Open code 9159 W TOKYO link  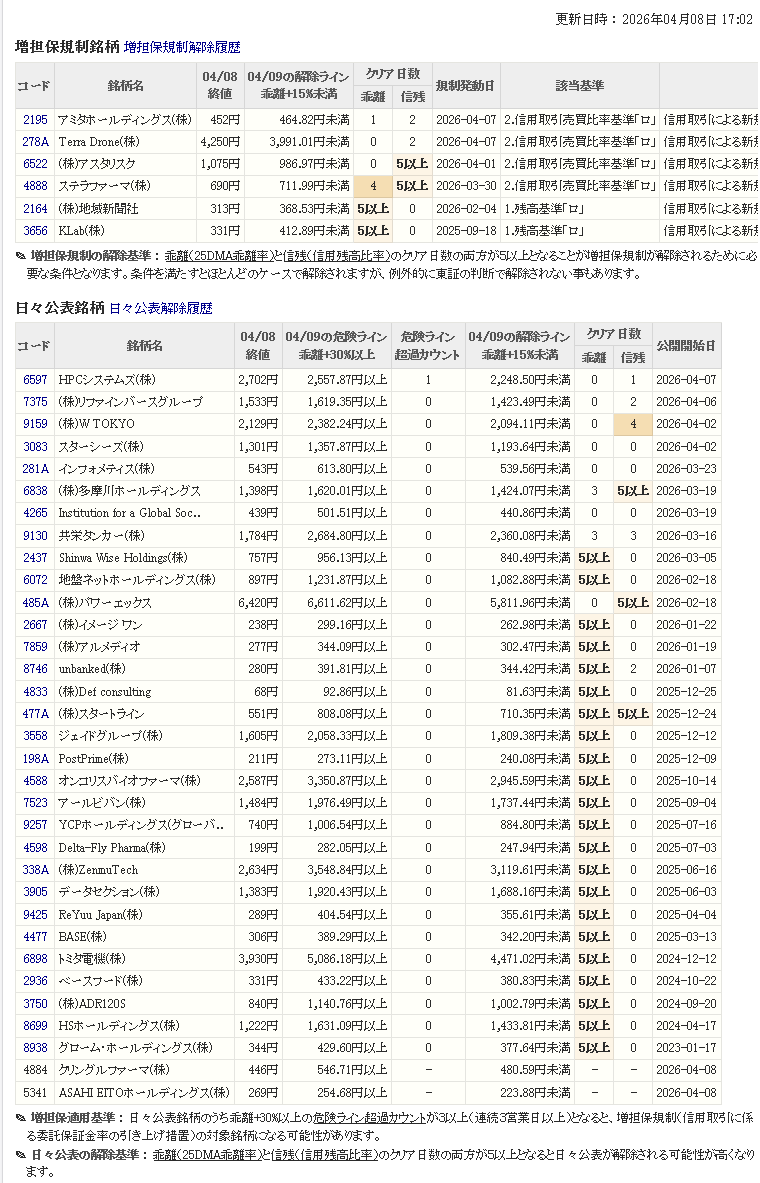tap(35, 424)
